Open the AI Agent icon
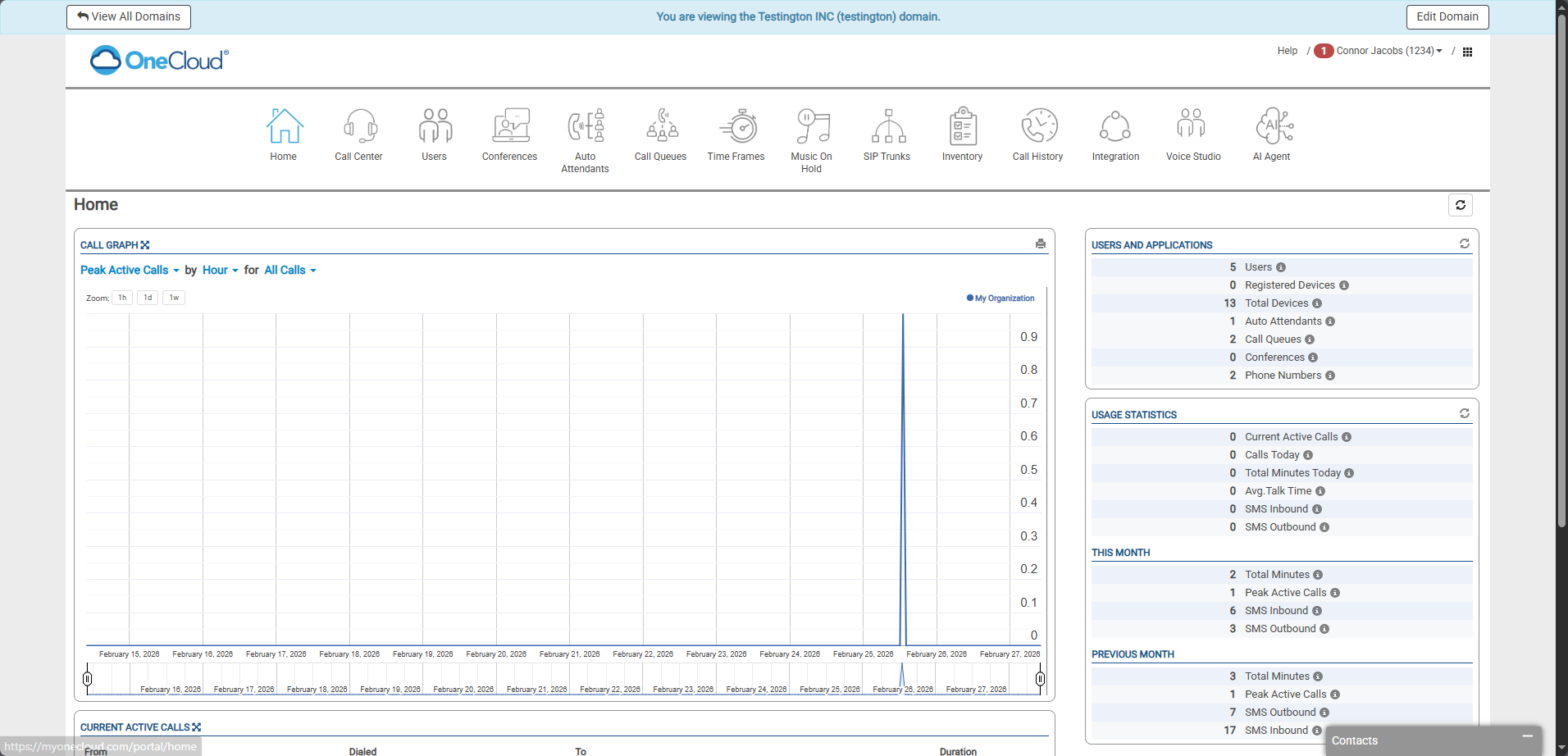 point(1272,127)
